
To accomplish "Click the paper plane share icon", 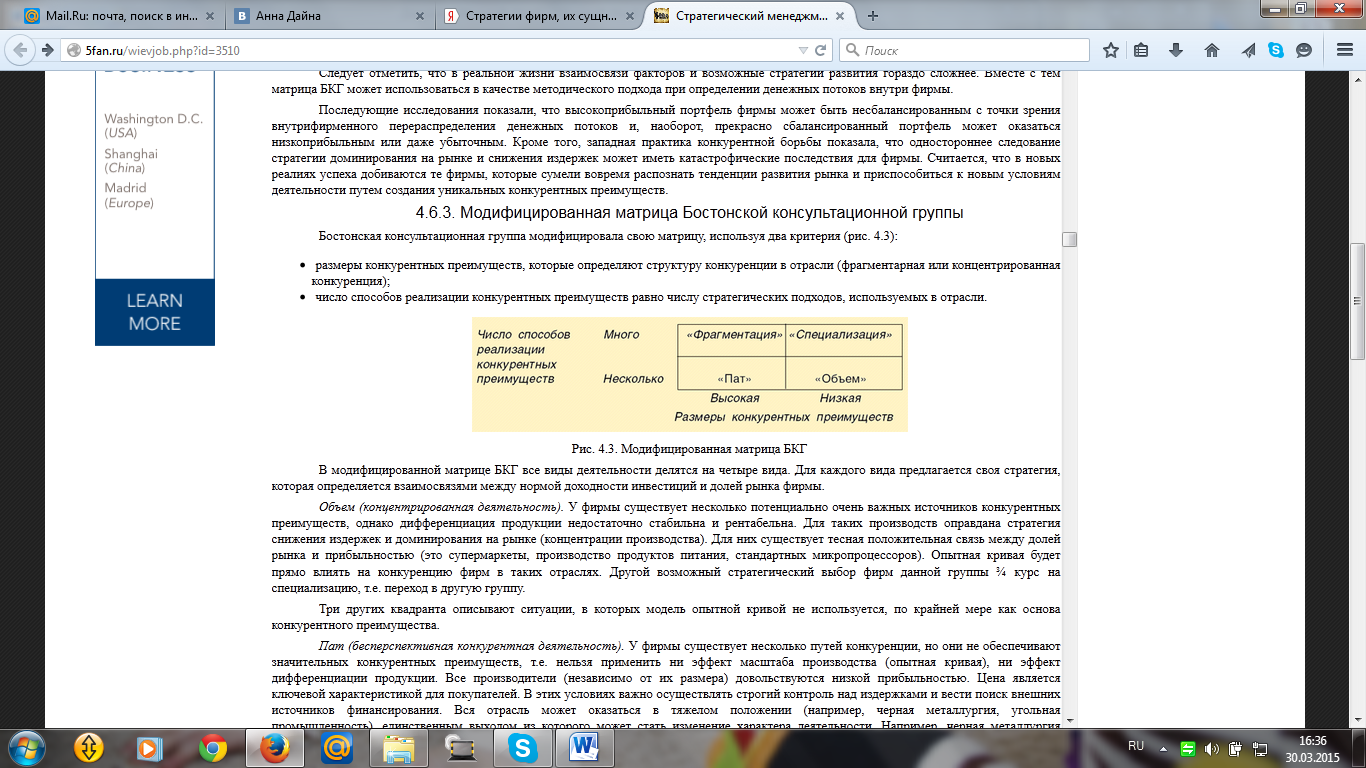I will pyautogui.click(x=1250, y=50).
